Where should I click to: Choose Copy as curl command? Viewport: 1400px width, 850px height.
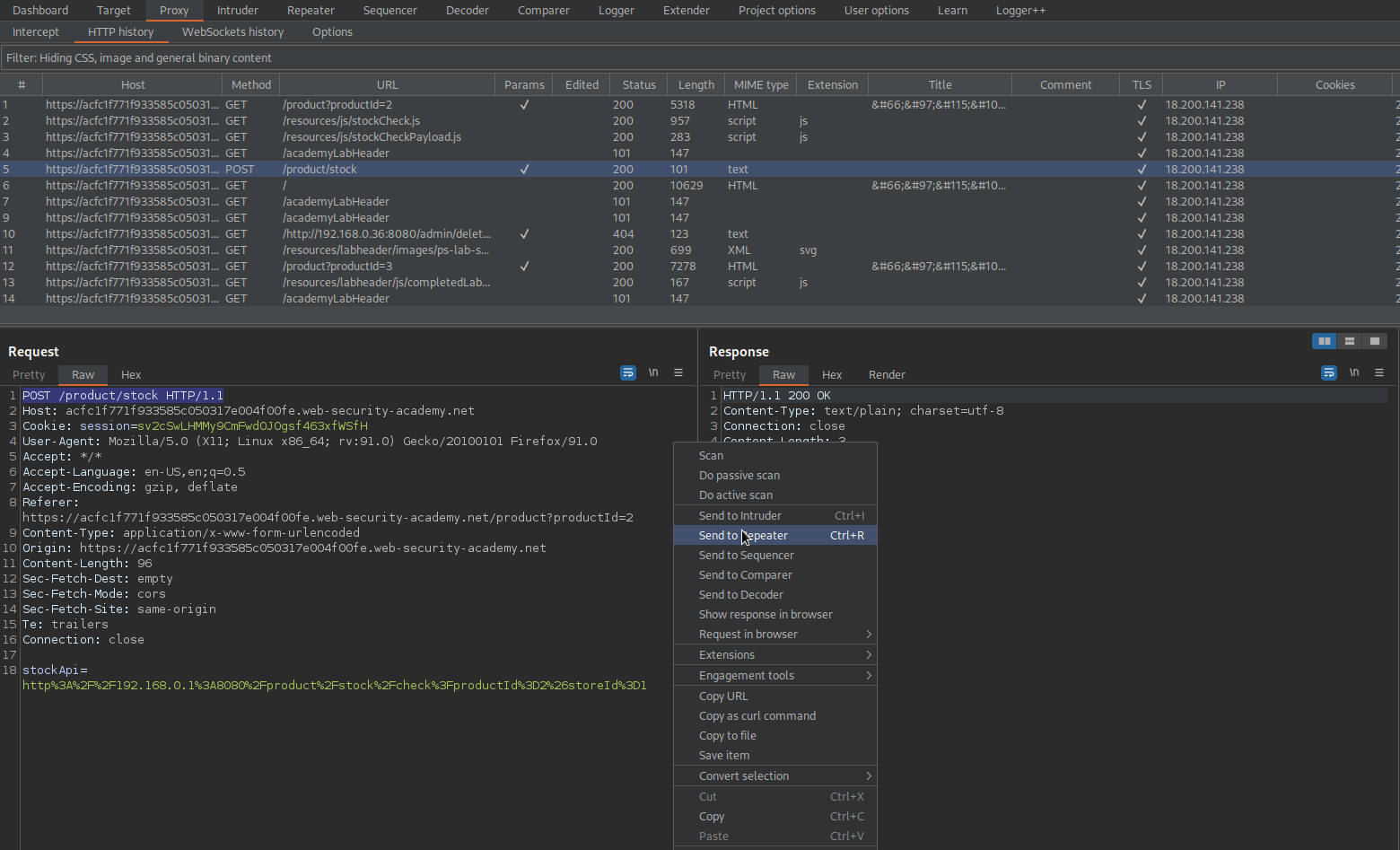(775, 716)
